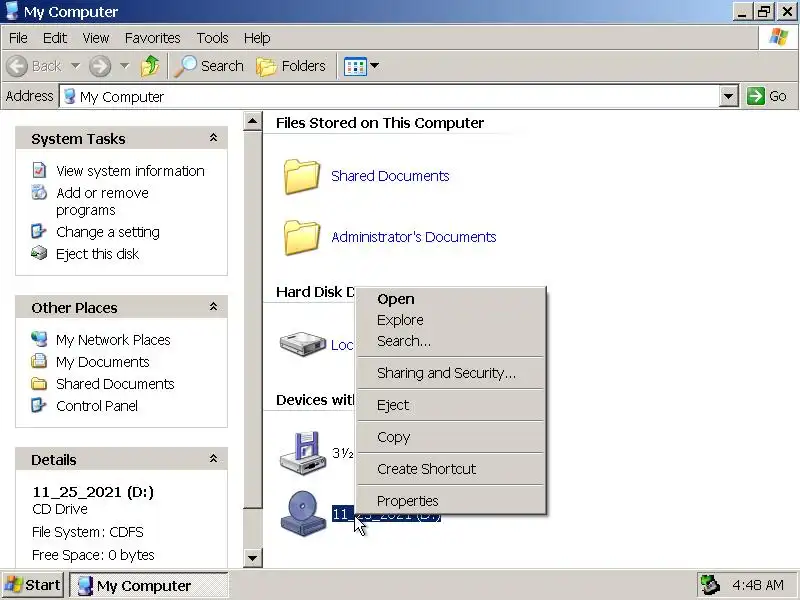Click Eject this disk link
The height and width of the screenshot is (600, 800).
coord(97,254)
